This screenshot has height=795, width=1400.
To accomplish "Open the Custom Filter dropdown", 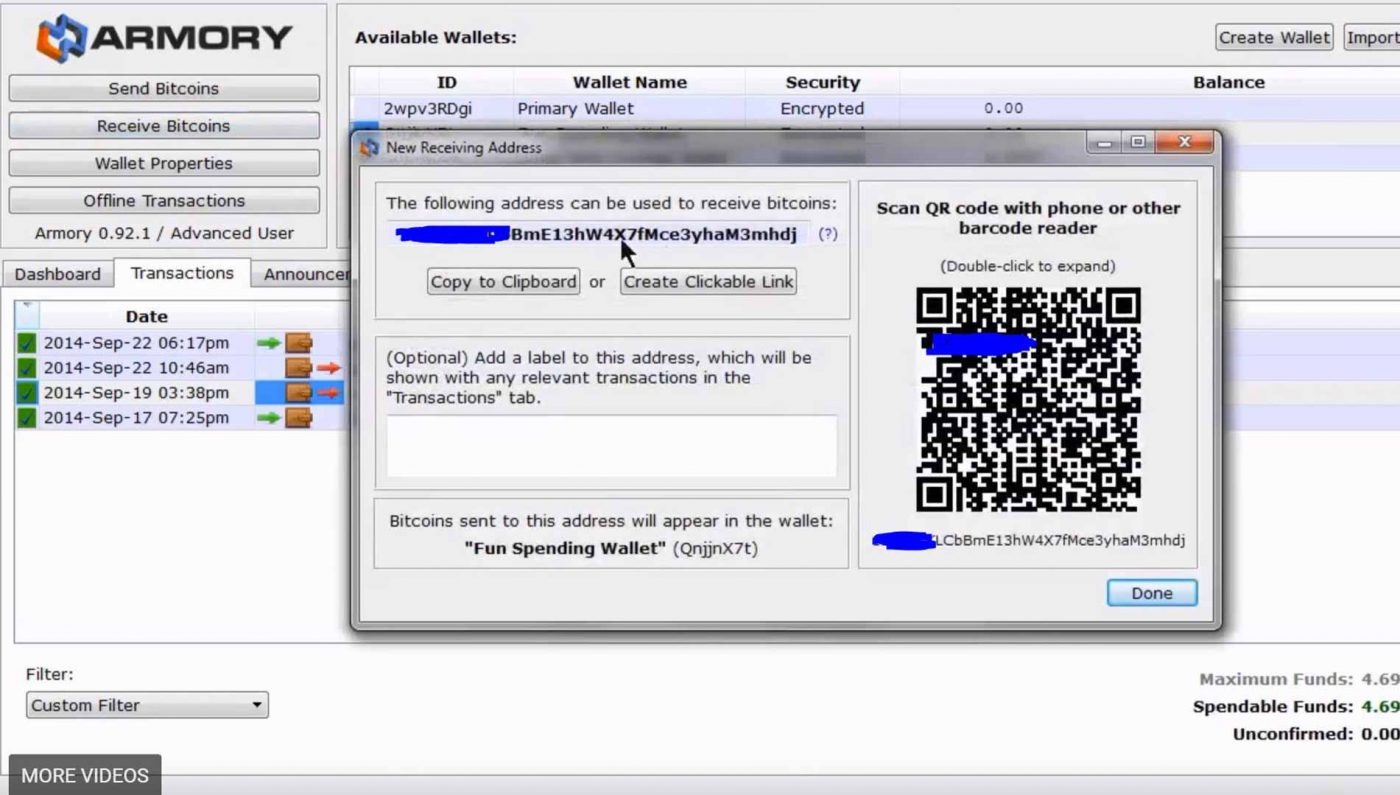I will point(147,705).
